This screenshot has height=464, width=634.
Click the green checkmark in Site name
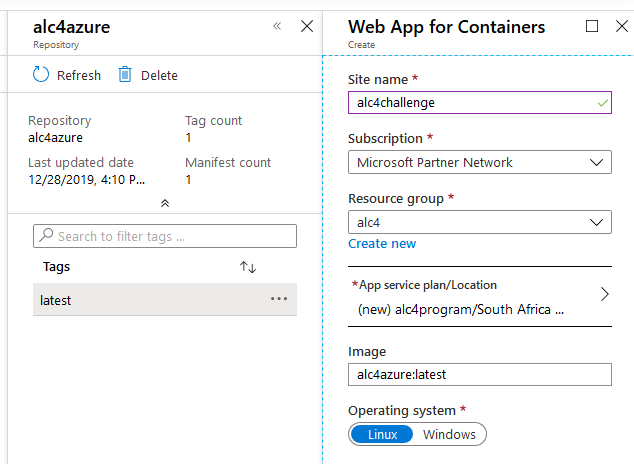coord(602,103)
